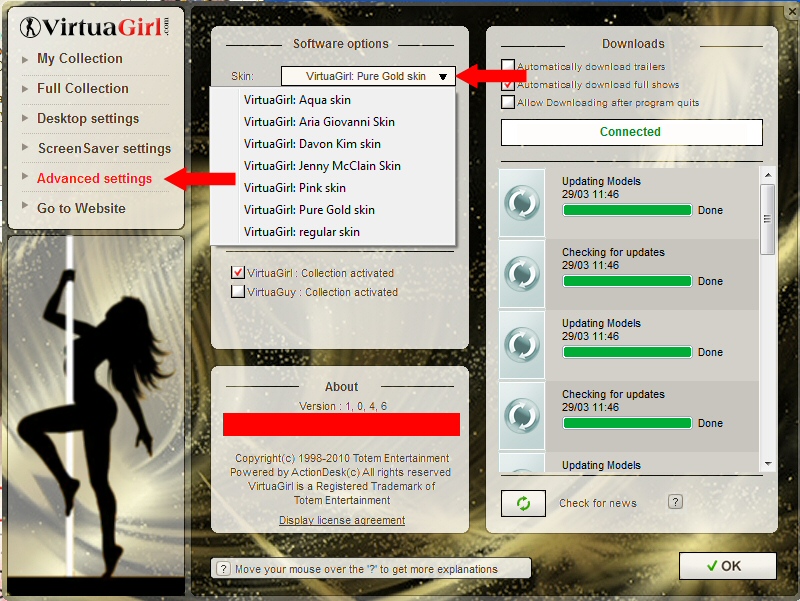
Task: Click the 'Version : 1, 0, 4, 6' text
Action: tap(343, 406)
